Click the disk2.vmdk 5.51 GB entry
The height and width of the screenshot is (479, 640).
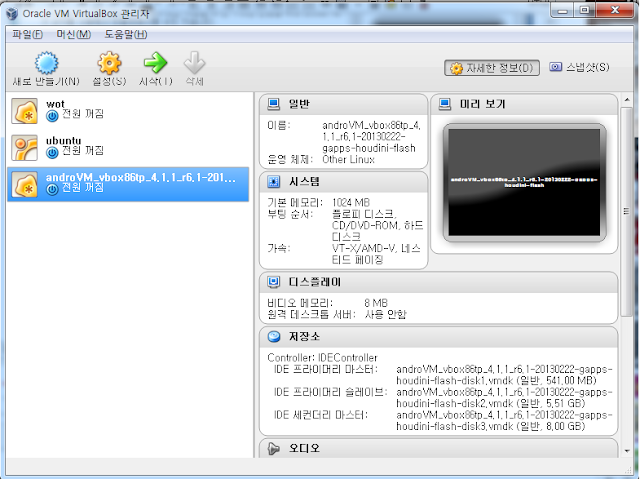point(504,398)
